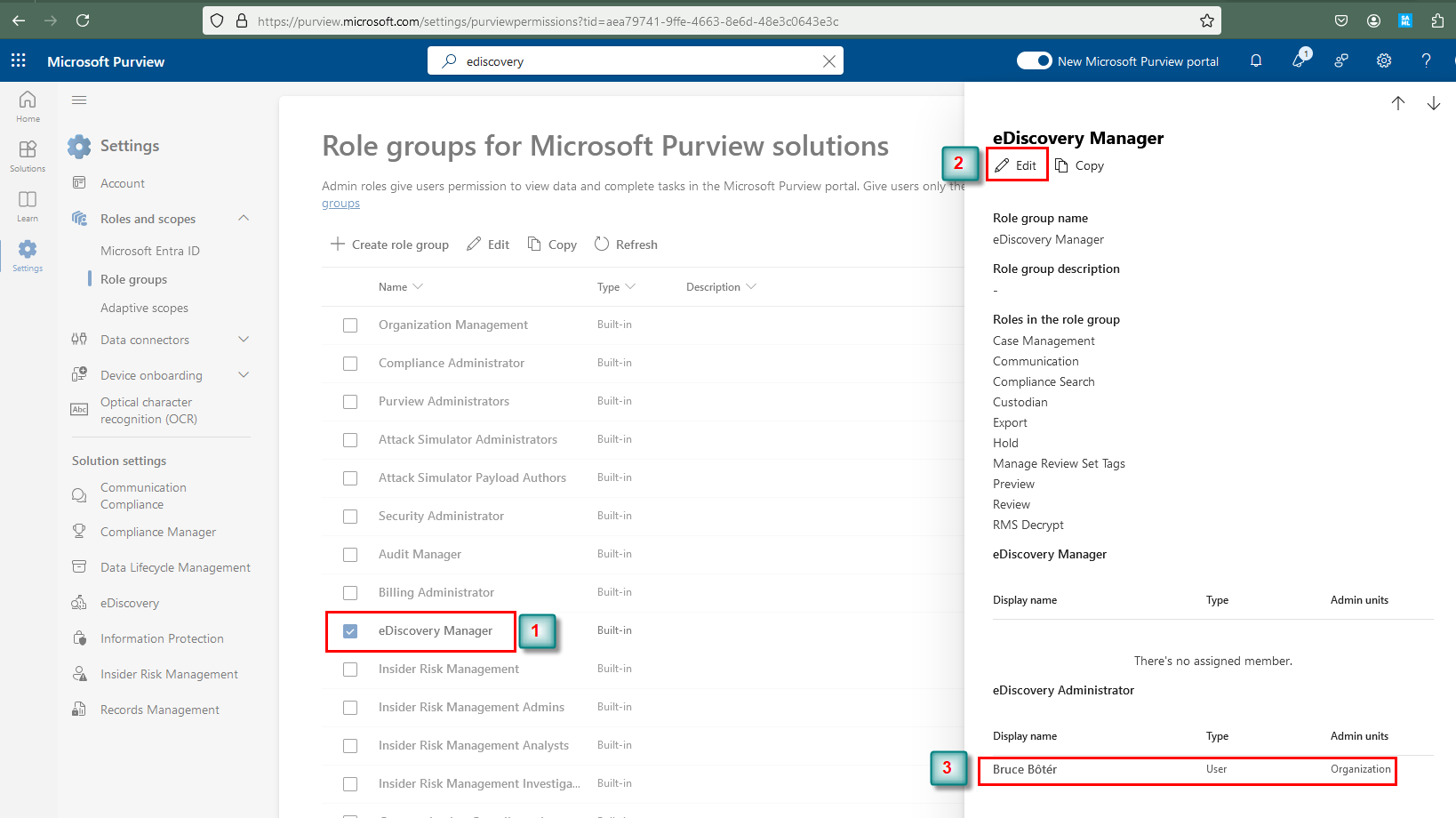Open Insider Risk Management solution settings
This screenshot has height=818, width=1456.
point(169,674)
